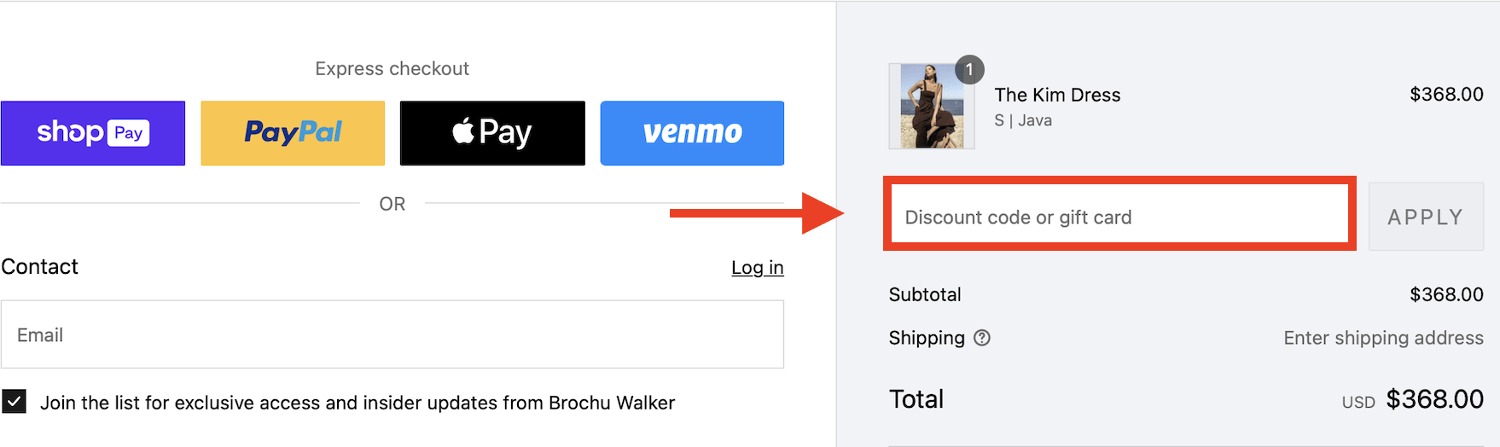This screenshot has height=447, width=1500.
Task: Click the shipping help question mark icon
Action: (x=982, y=338)
